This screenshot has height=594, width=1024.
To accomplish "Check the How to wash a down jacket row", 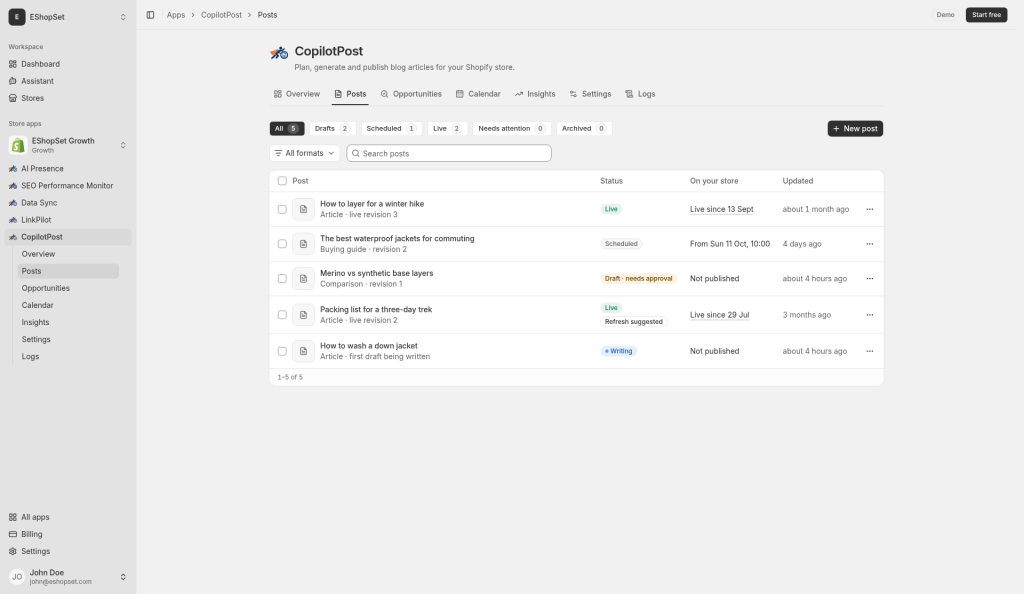I will click(x=282, y=351).
